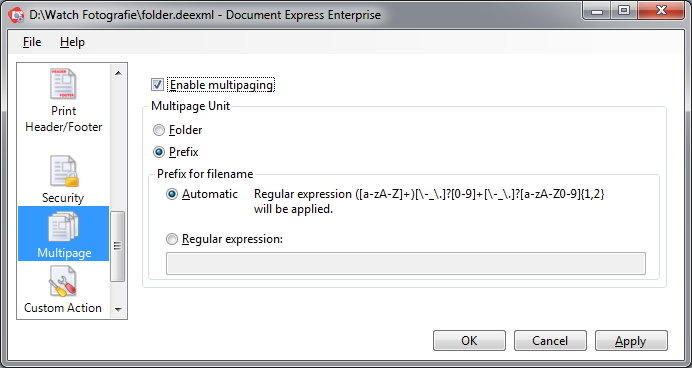
Task: Open the Print Header/Footer settings icon
Action: click(x=63, y=84)
